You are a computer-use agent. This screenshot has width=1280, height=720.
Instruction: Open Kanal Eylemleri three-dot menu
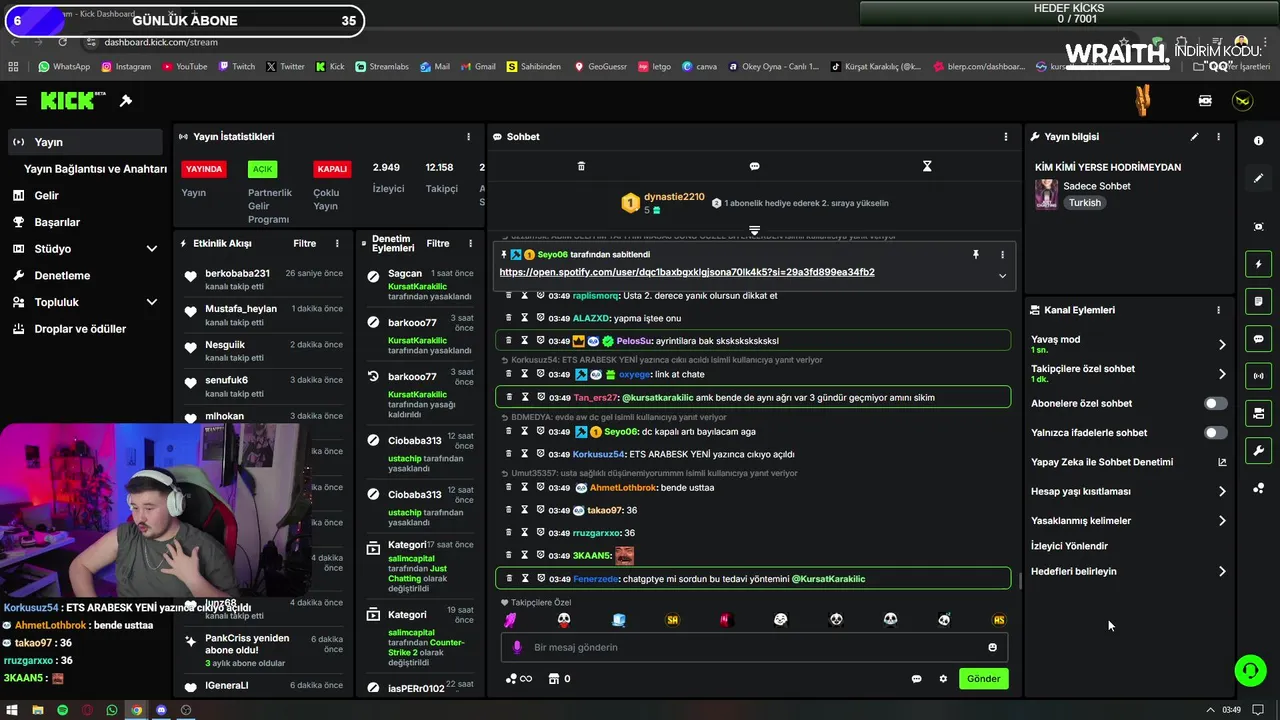1218,310
